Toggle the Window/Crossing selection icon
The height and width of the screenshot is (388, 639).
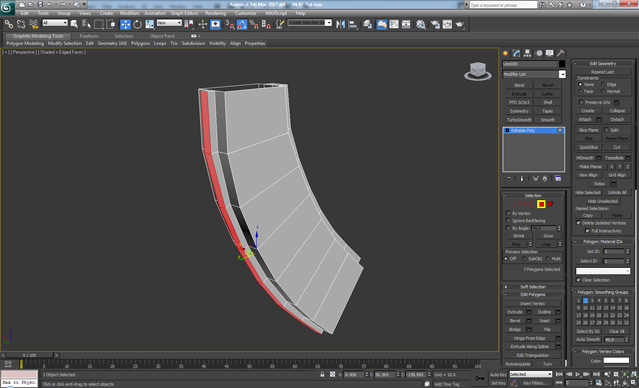111,24
